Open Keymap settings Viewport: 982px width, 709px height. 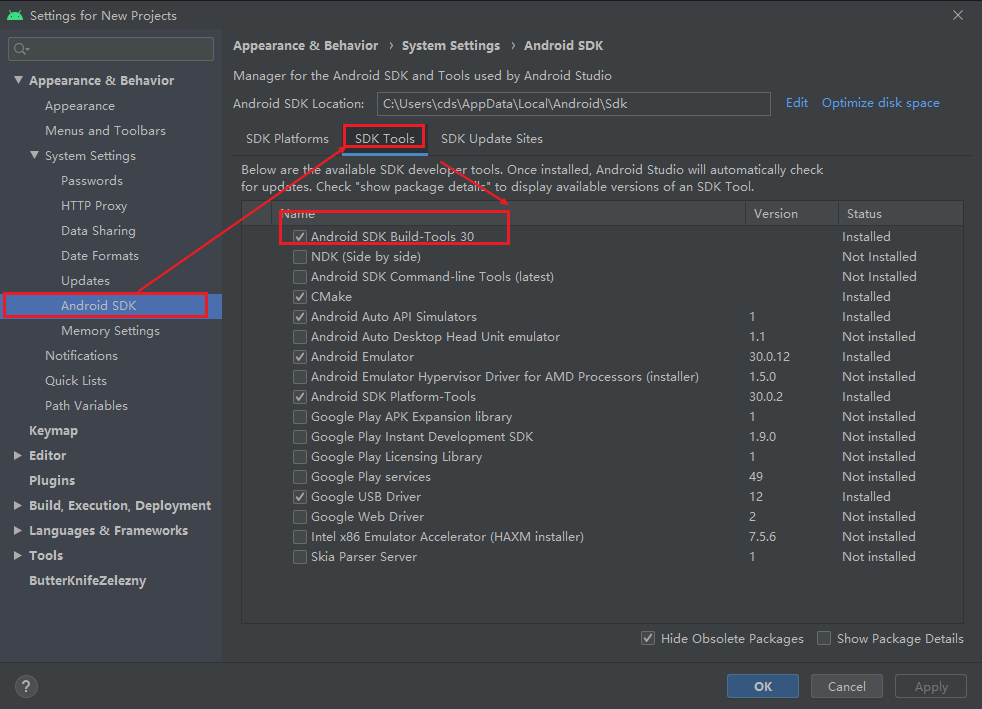[x=53, y=431]
